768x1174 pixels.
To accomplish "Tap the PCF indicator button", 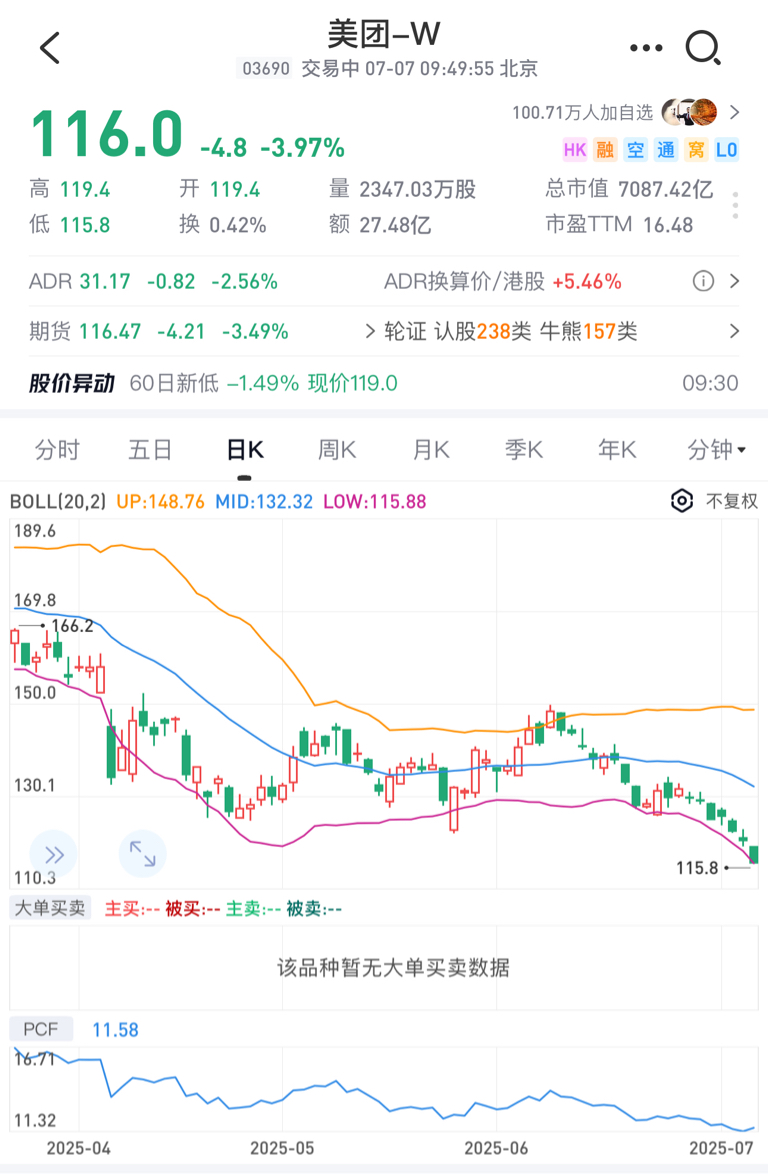I will pyautogui.click(x=41, y=1029).
